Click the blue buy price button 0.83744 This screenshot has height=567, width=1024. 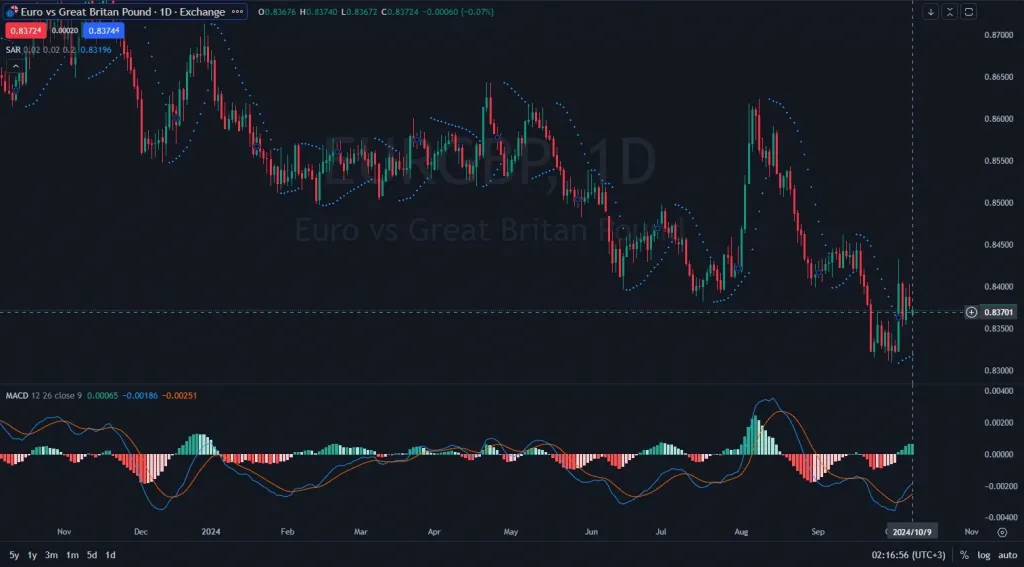(x=104, y=31)
